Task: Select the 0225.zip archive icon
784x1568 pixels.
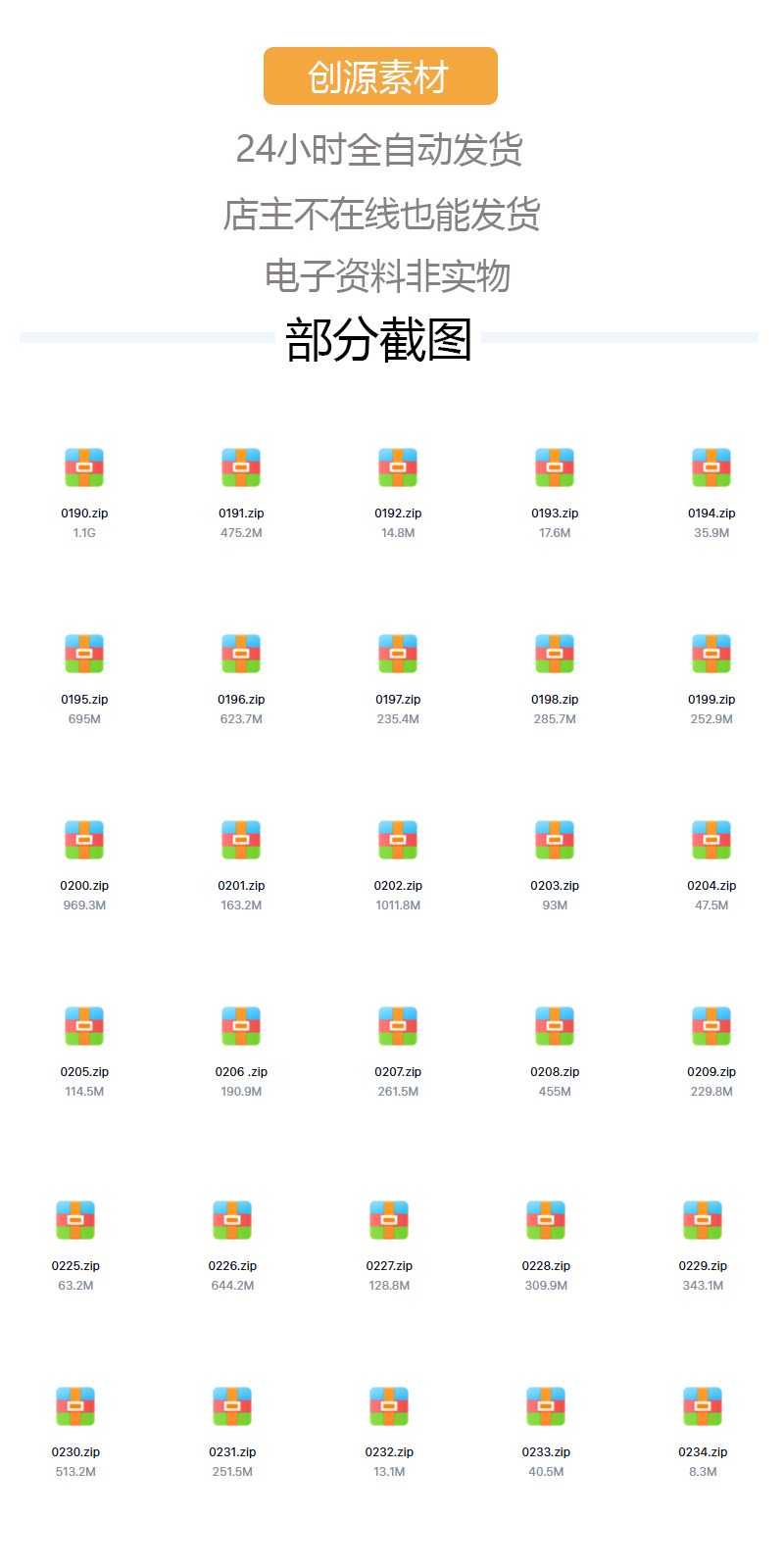Action: (75, 1220)
